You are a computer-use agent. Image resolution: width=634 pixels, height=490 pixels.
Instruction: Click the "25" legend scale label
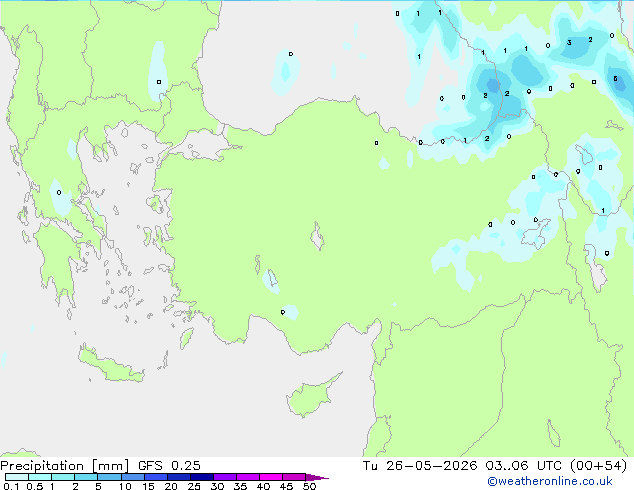point(194,486)
